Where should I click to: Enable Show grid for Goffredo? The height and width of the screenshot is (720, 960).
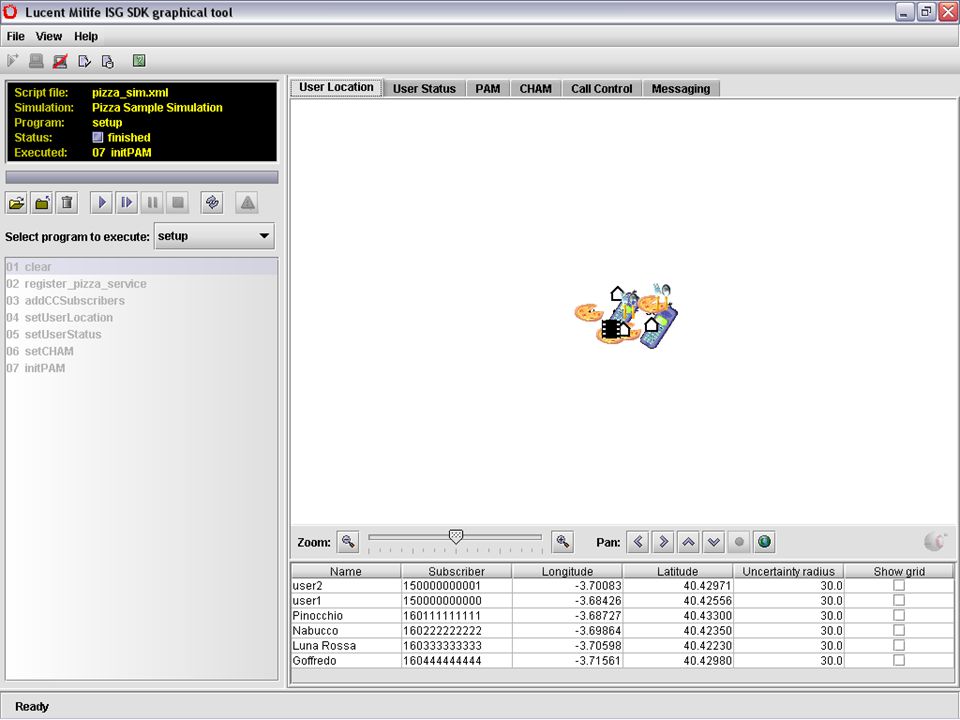(x=899, y=661)
